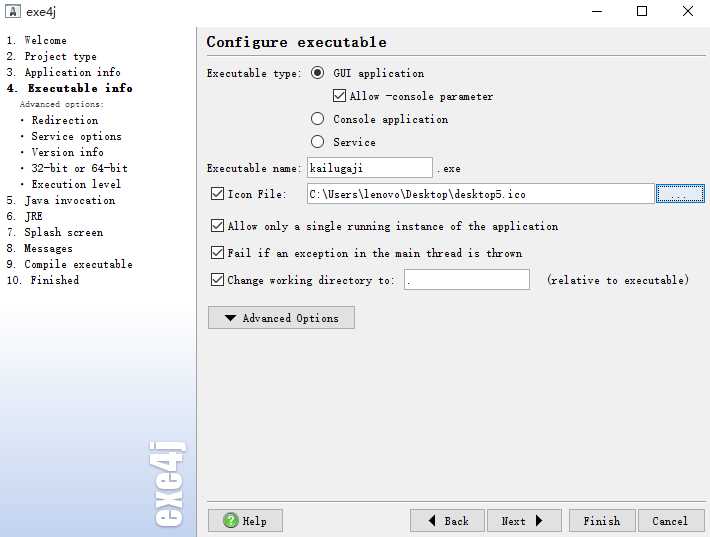Image resolution: width=710 pixels, height=537 pixels.
Task: Click the green Help question mark icon
Action: pos(231,521)
